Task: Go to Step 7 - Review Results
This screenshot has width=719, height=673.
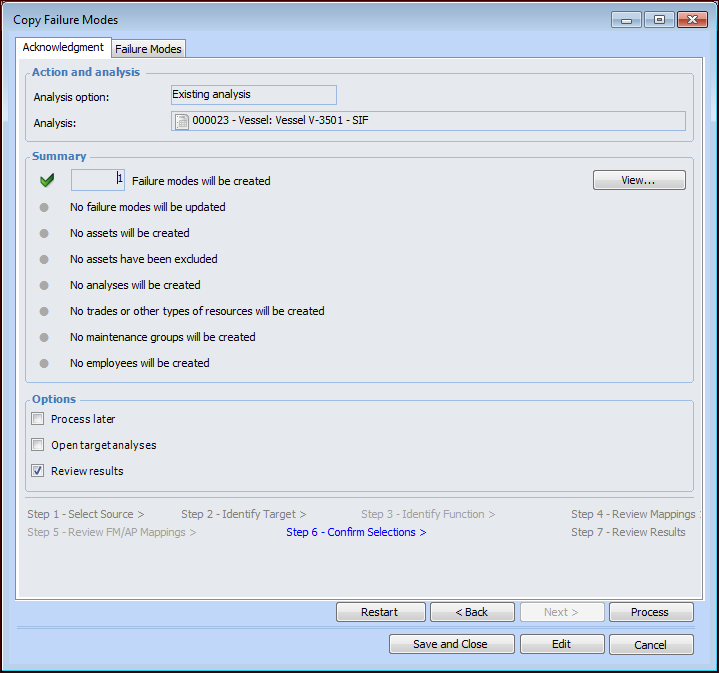Action: point(628,532)
